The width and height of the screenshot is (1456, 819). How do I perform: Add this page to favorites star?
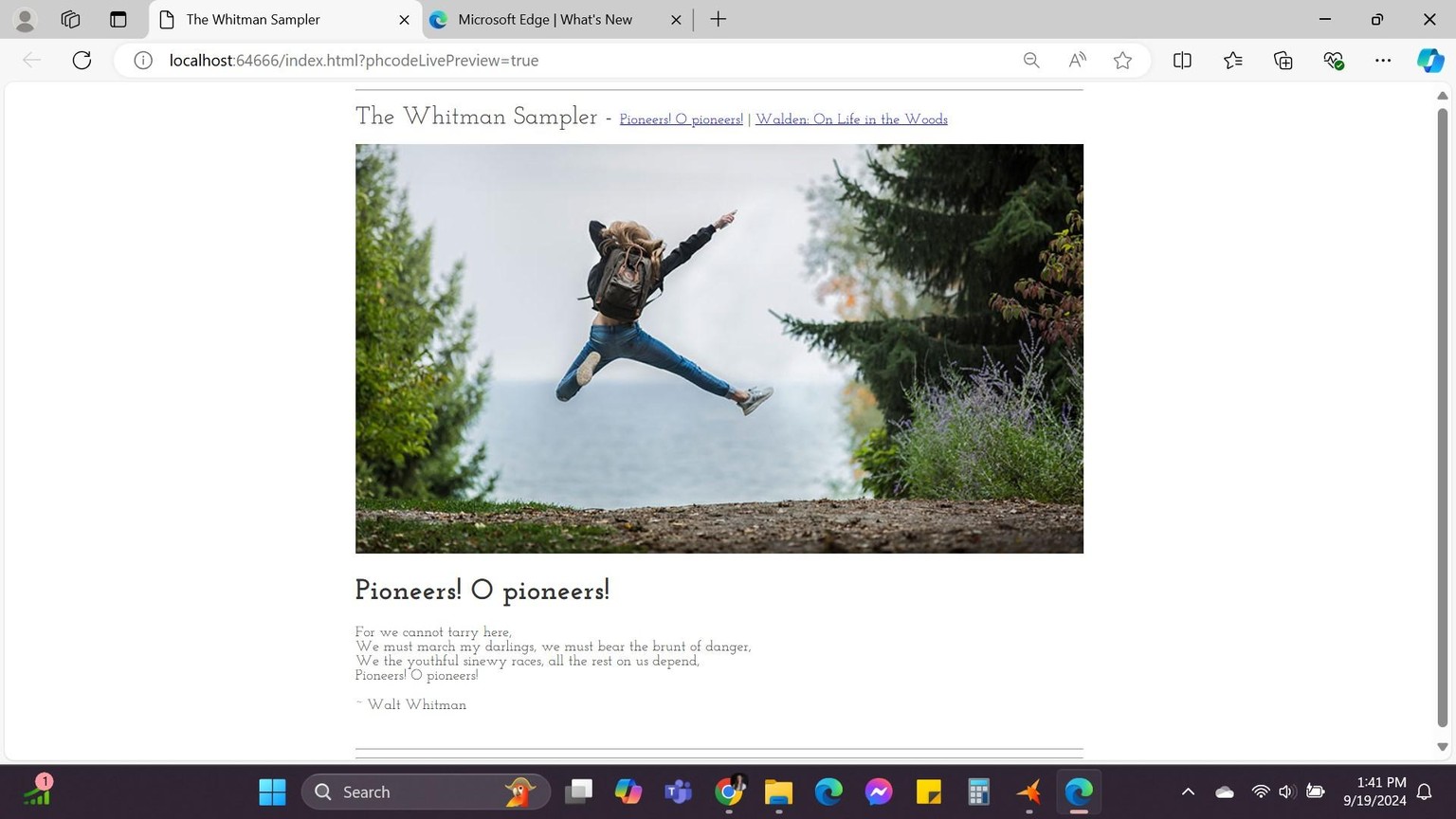click(1123, 61)
